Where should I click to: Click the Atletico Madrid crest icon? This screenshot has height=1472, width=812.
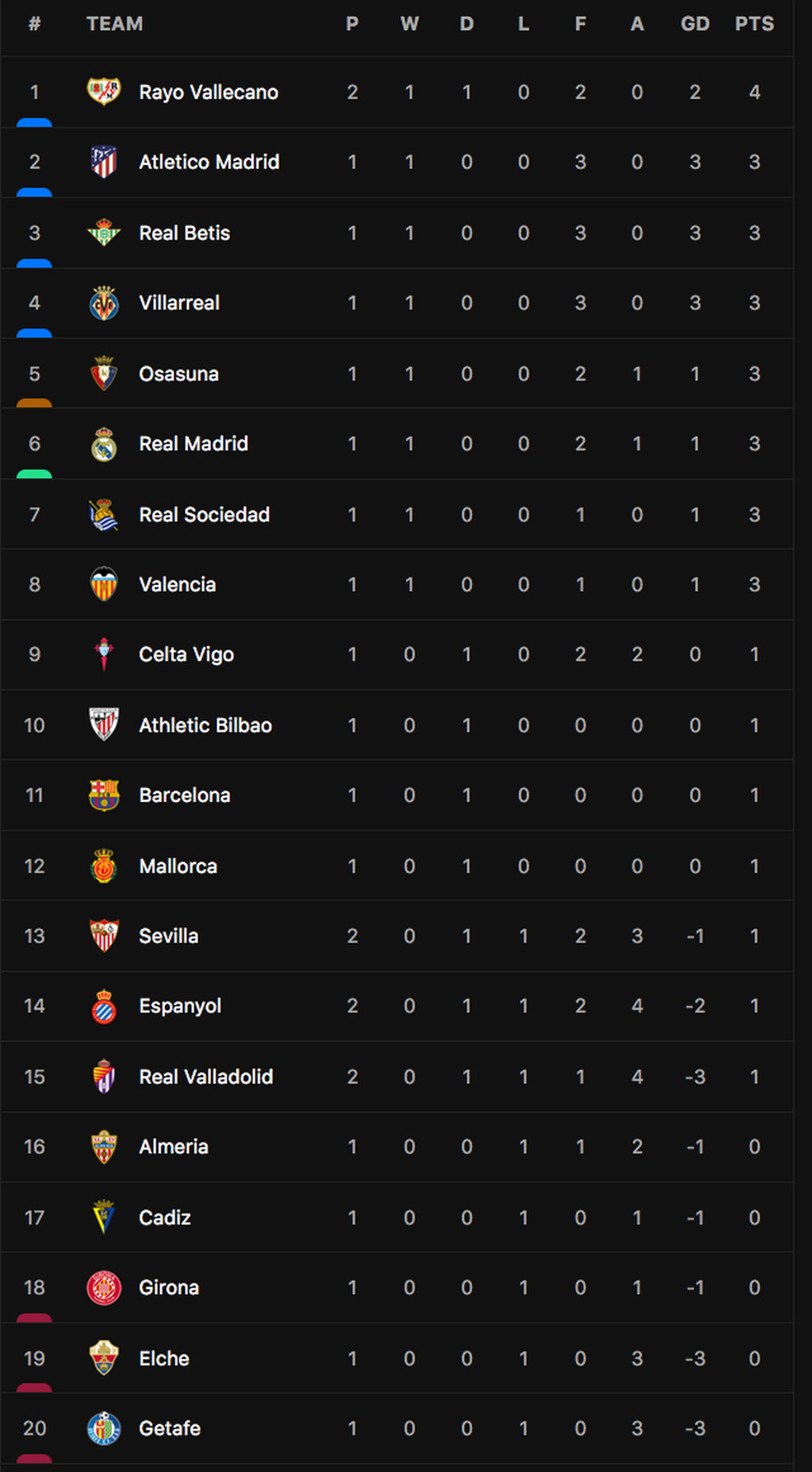[103, 162]
